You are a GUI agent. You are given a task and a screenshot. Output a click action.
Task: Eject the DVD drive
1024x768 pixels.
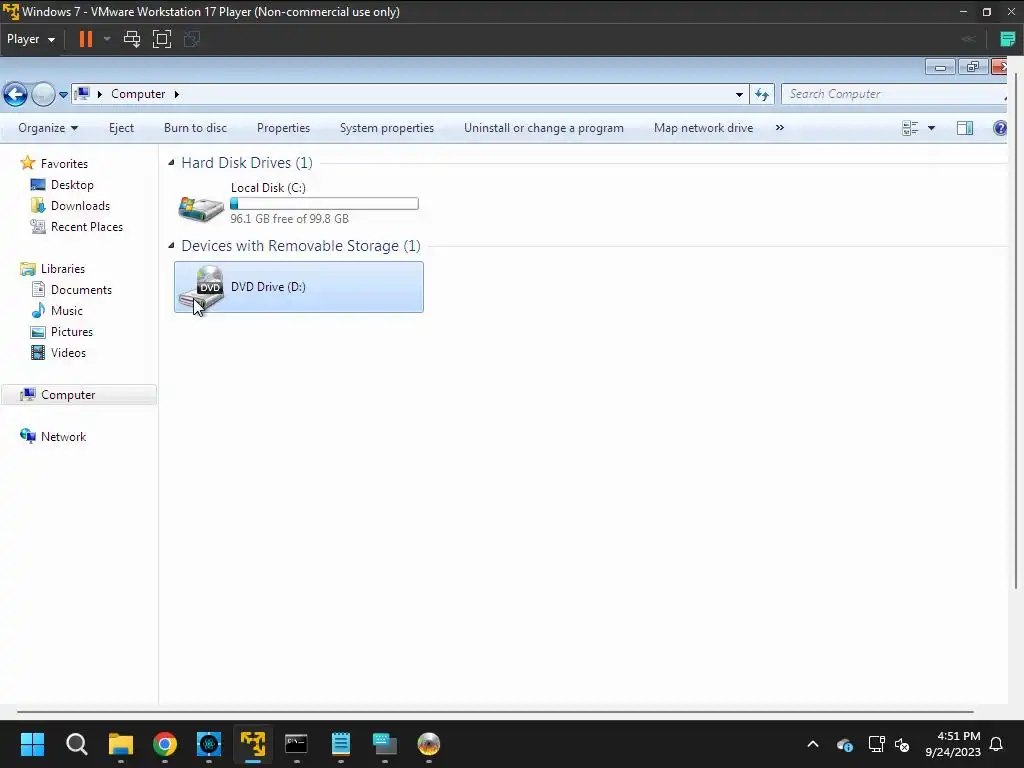(x=121, y=128)
